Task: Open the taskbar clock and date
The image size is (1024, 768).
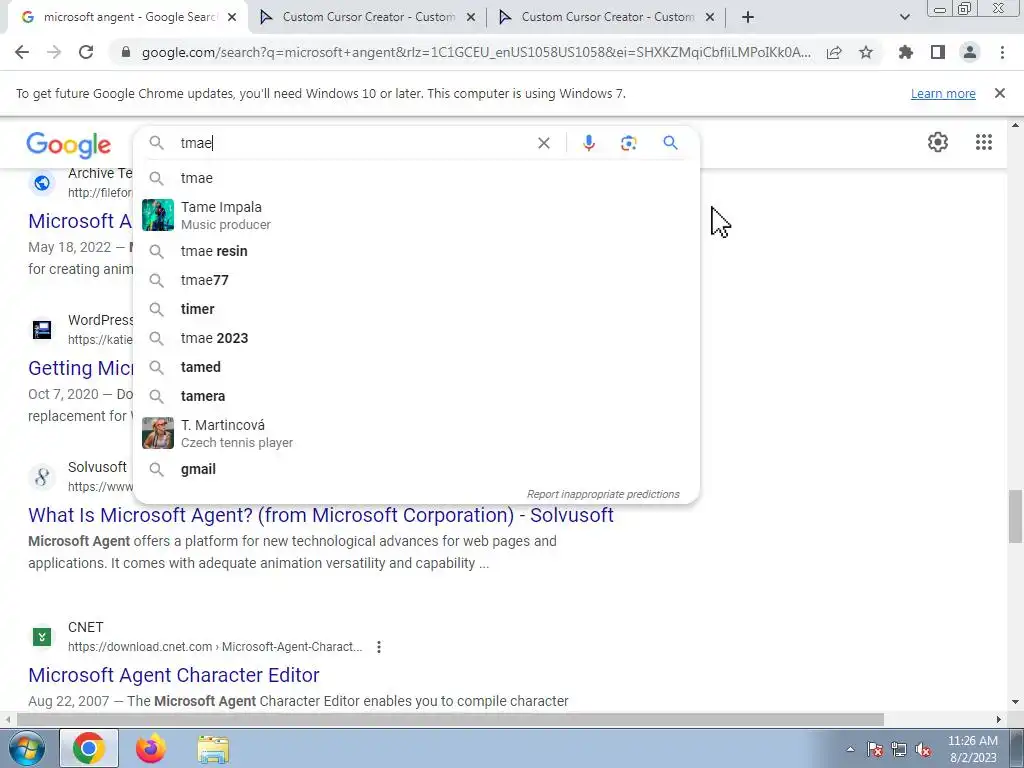Action: coord(972,749)
